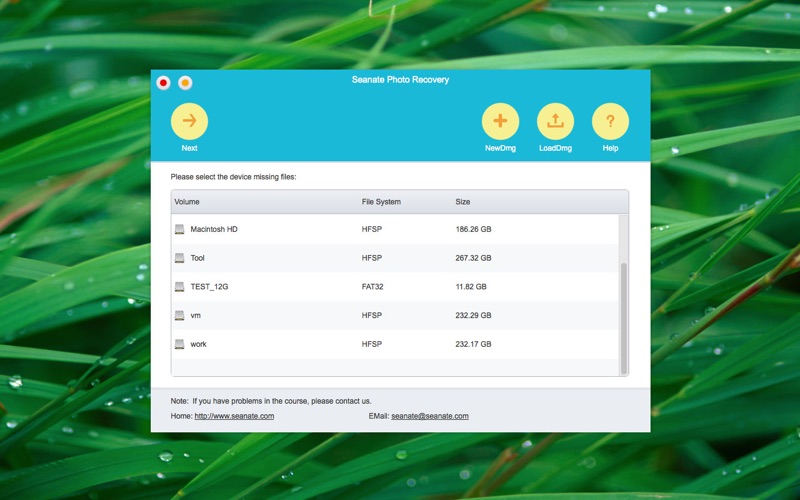Open Help with the question mark icon
800x500 pixels.
pos(610,121)
